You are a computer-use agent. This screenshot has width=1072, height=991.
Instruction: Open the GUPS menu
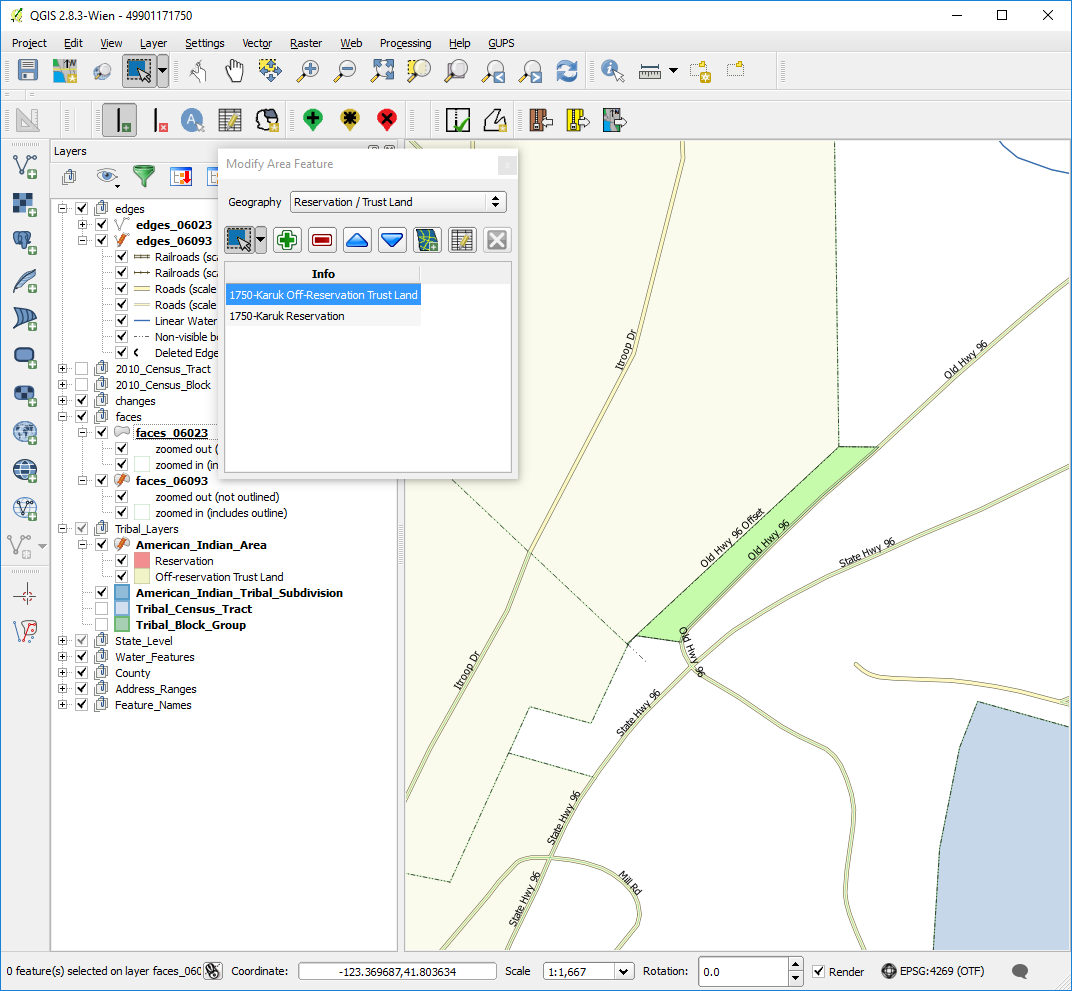point(501,43)
